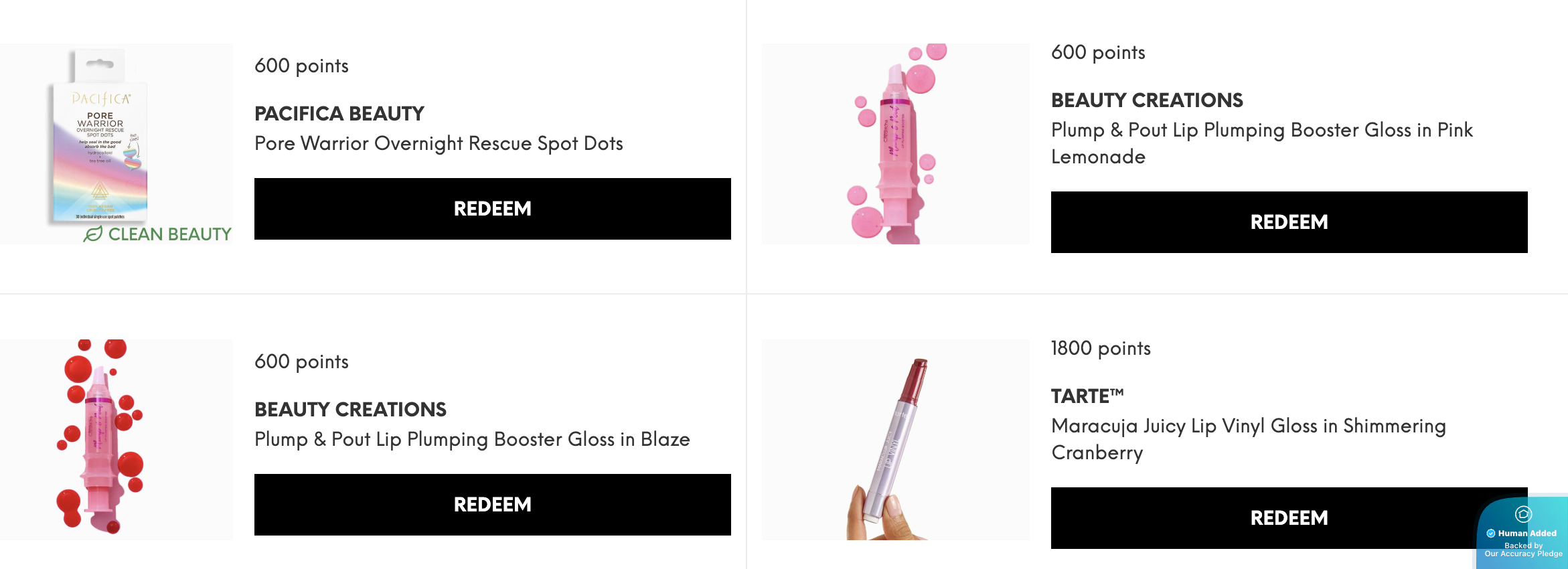Select the Pore Warrior Overnight Rescue Spot Dots title
Screen dimensions: 1568x569
click(x=439, y=143)
